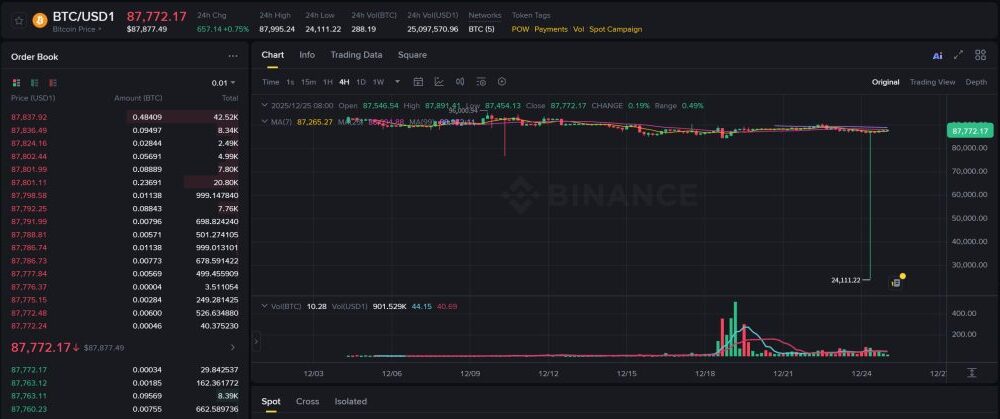
Task: Select the 4H chart interval
Action: coord(344,82)
